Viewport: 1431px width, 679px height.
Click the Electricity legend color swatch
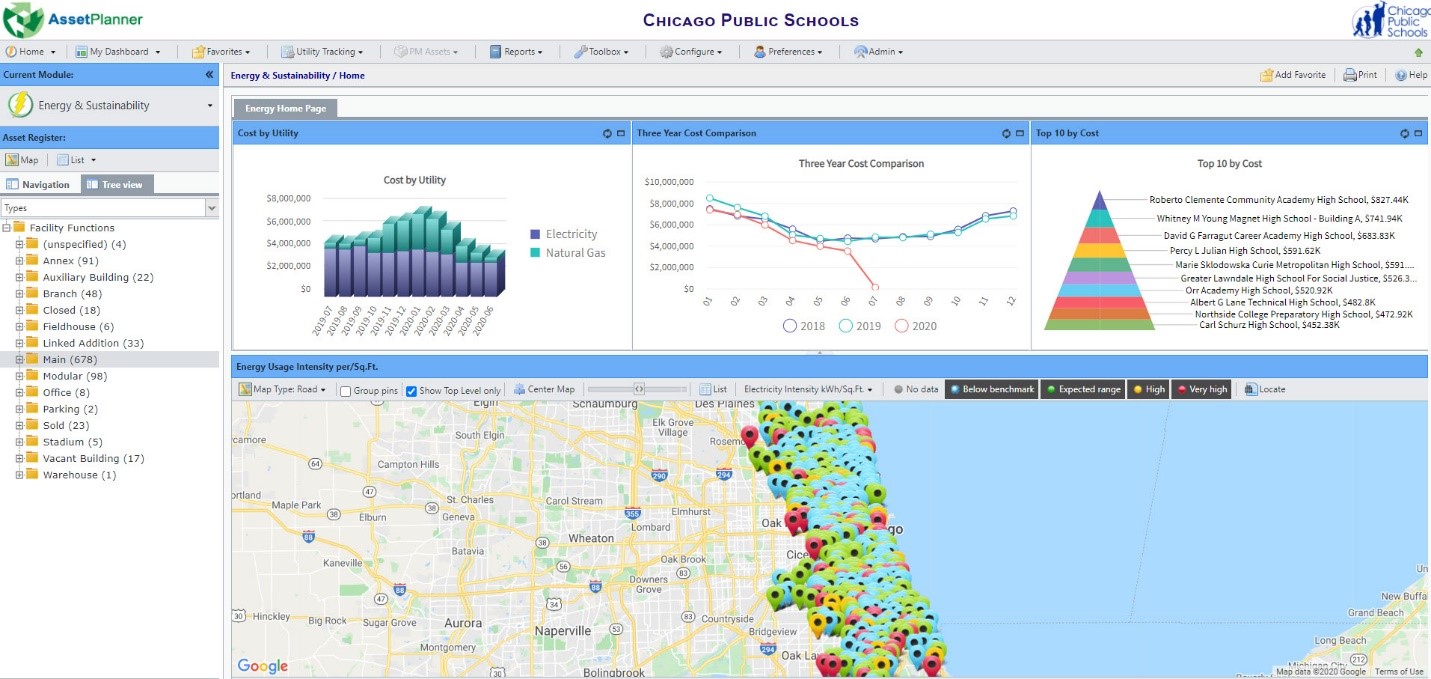point(535,234)
